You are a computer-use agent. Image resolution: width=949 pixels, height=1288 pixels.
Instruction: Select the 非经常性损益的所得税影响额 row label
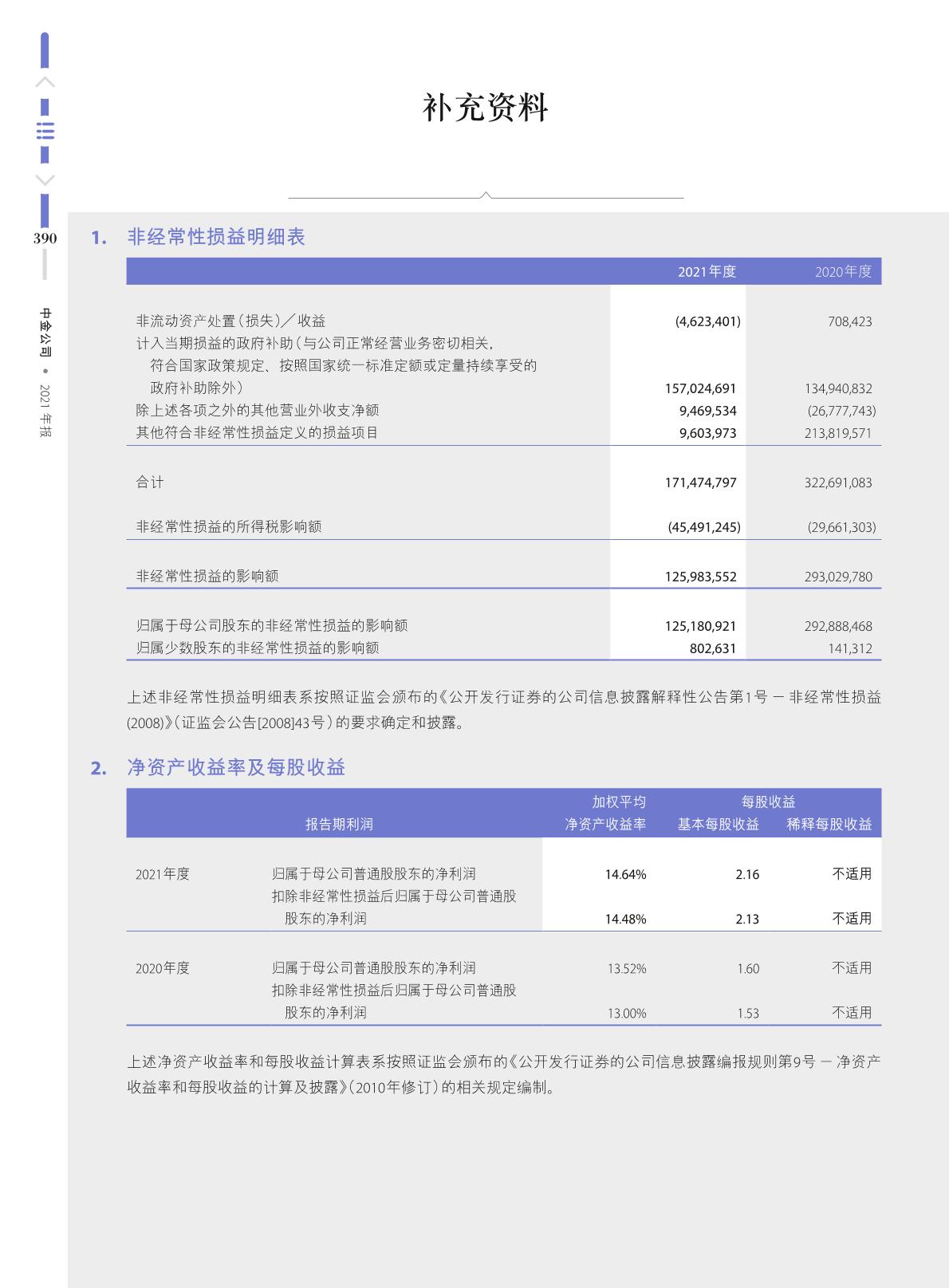pos(229,526)
